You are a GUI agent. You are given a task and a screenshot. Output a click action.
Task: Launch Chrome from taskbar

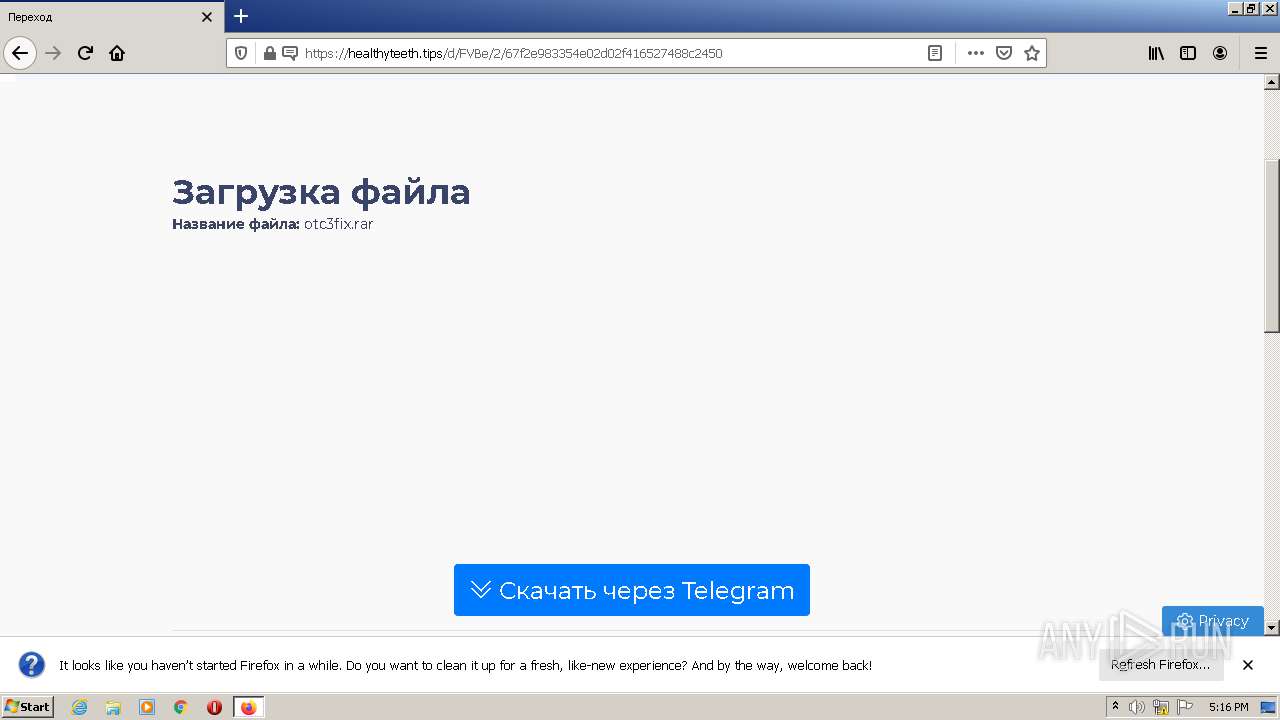pos(181,707)
